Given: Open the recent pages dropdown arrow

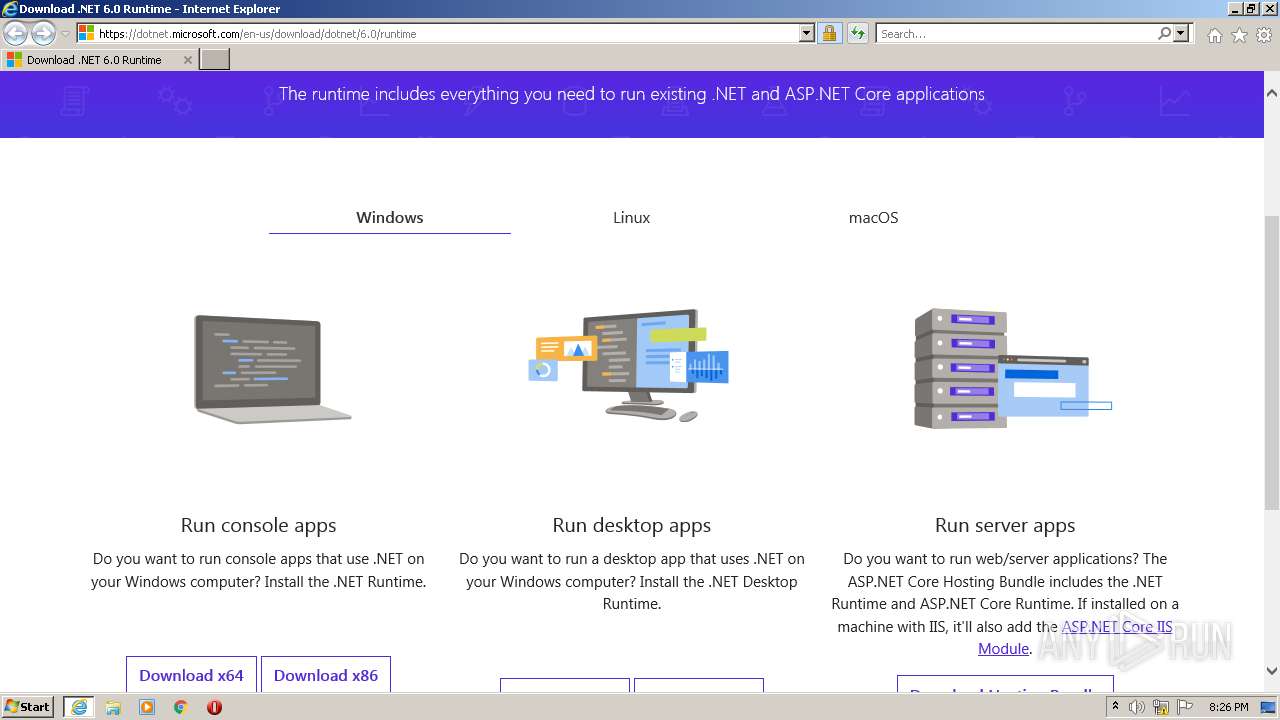Looking at the screenshot, I should tap(65, 34).
